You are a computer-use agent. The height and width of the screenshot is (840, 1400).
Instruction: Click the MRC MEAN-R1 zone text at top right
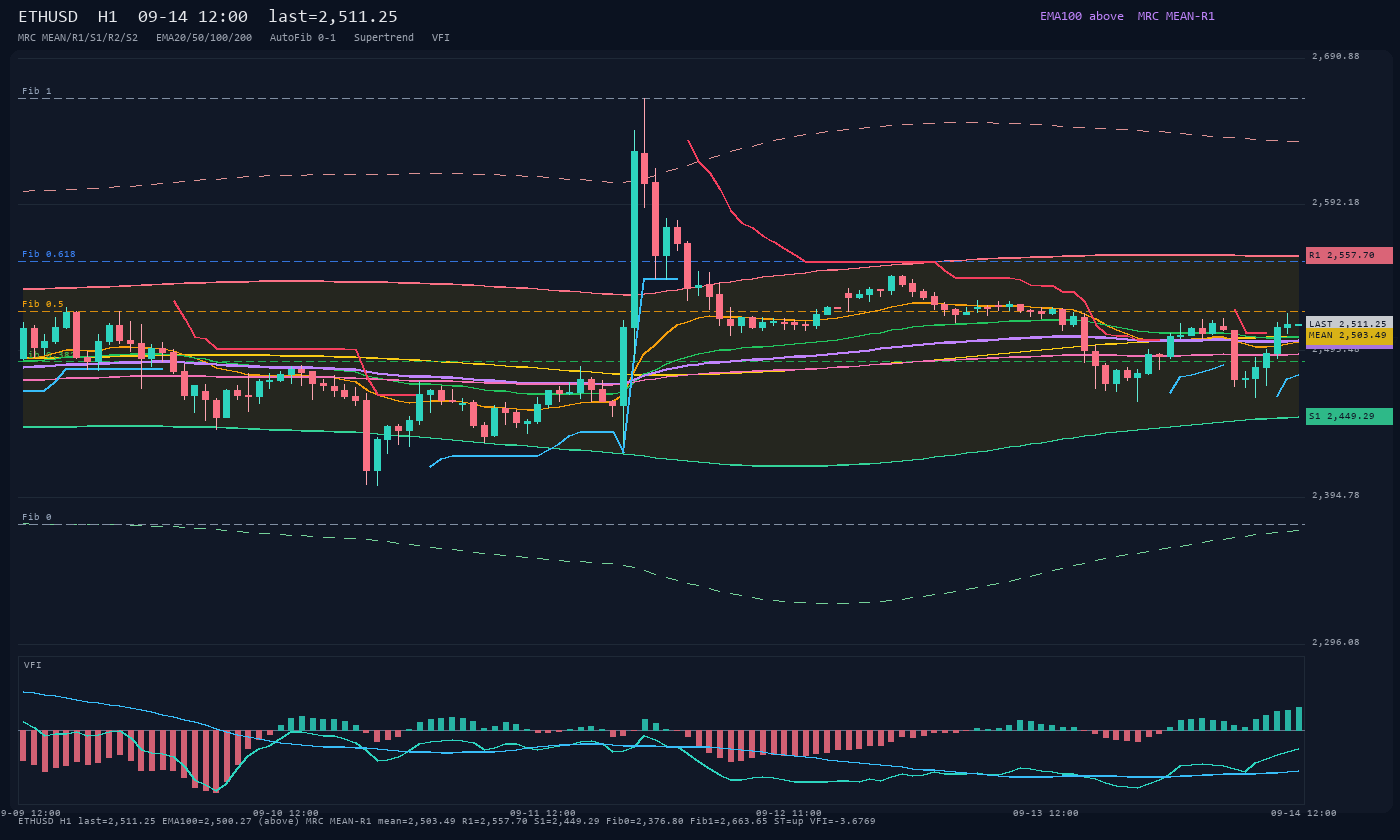(x=1176, y=16)
